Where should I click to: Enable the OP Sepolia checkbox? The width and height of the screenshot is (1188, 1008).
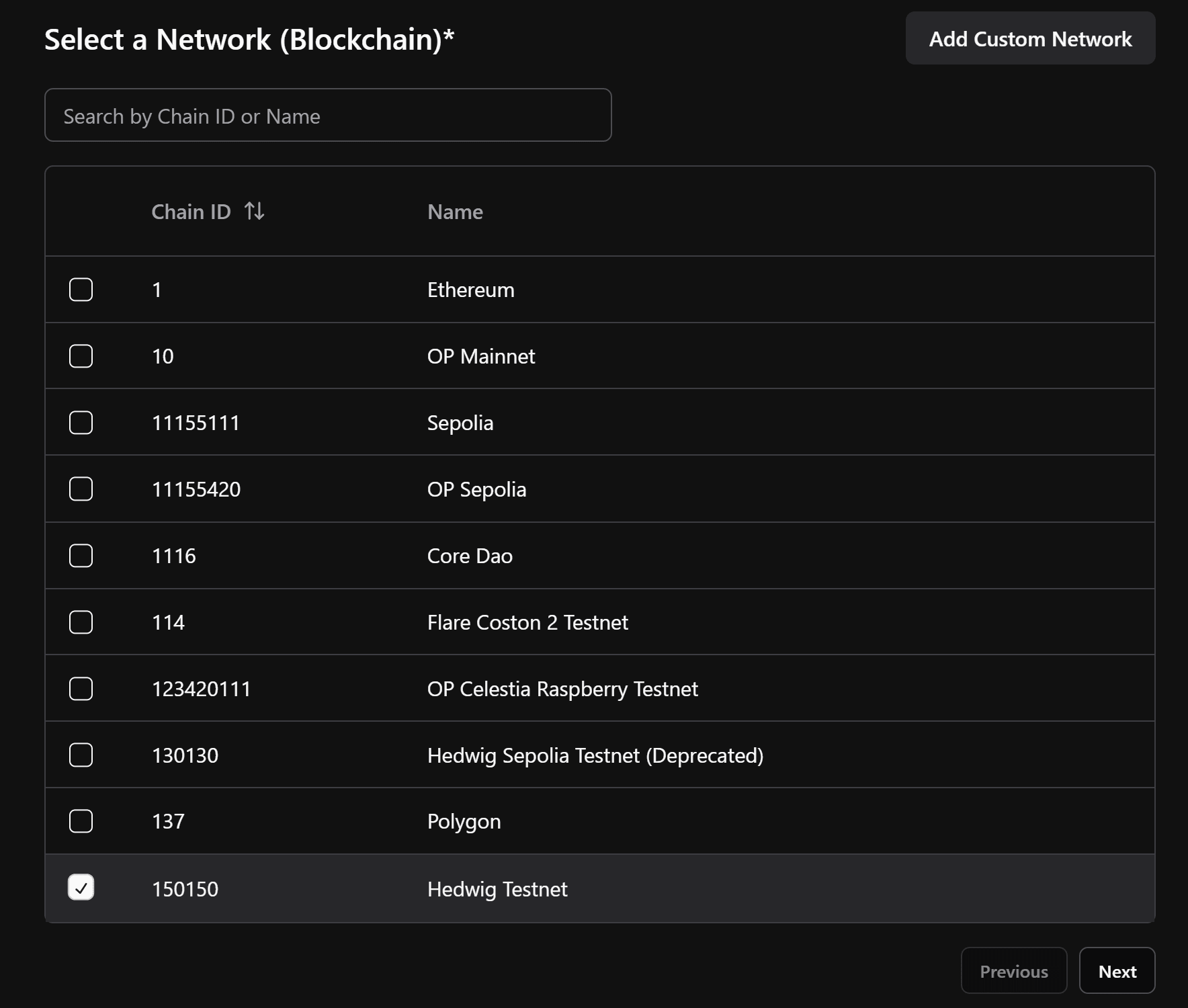(x=81, y=489)
